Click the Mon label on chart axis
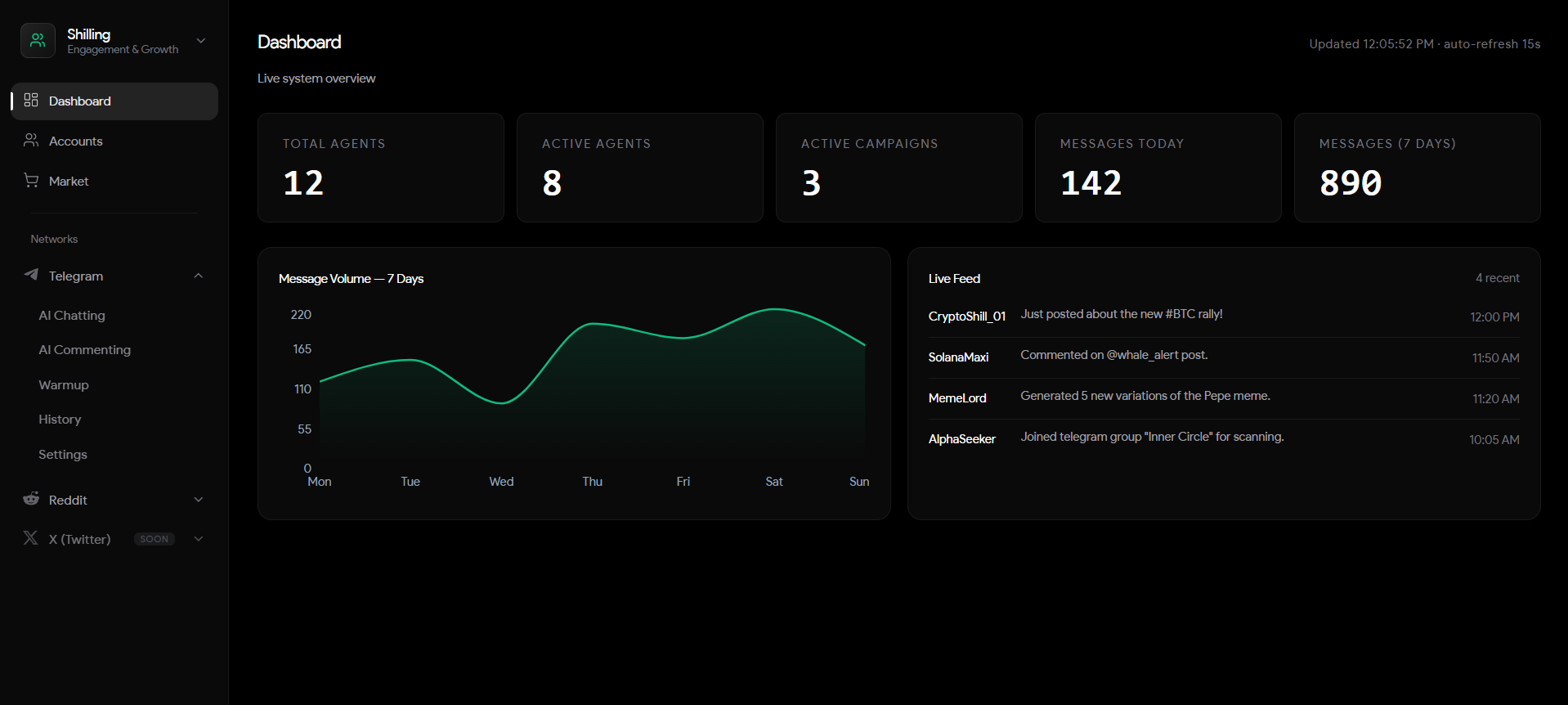The height and width of the screenshot is (705, 1568). 320,482
